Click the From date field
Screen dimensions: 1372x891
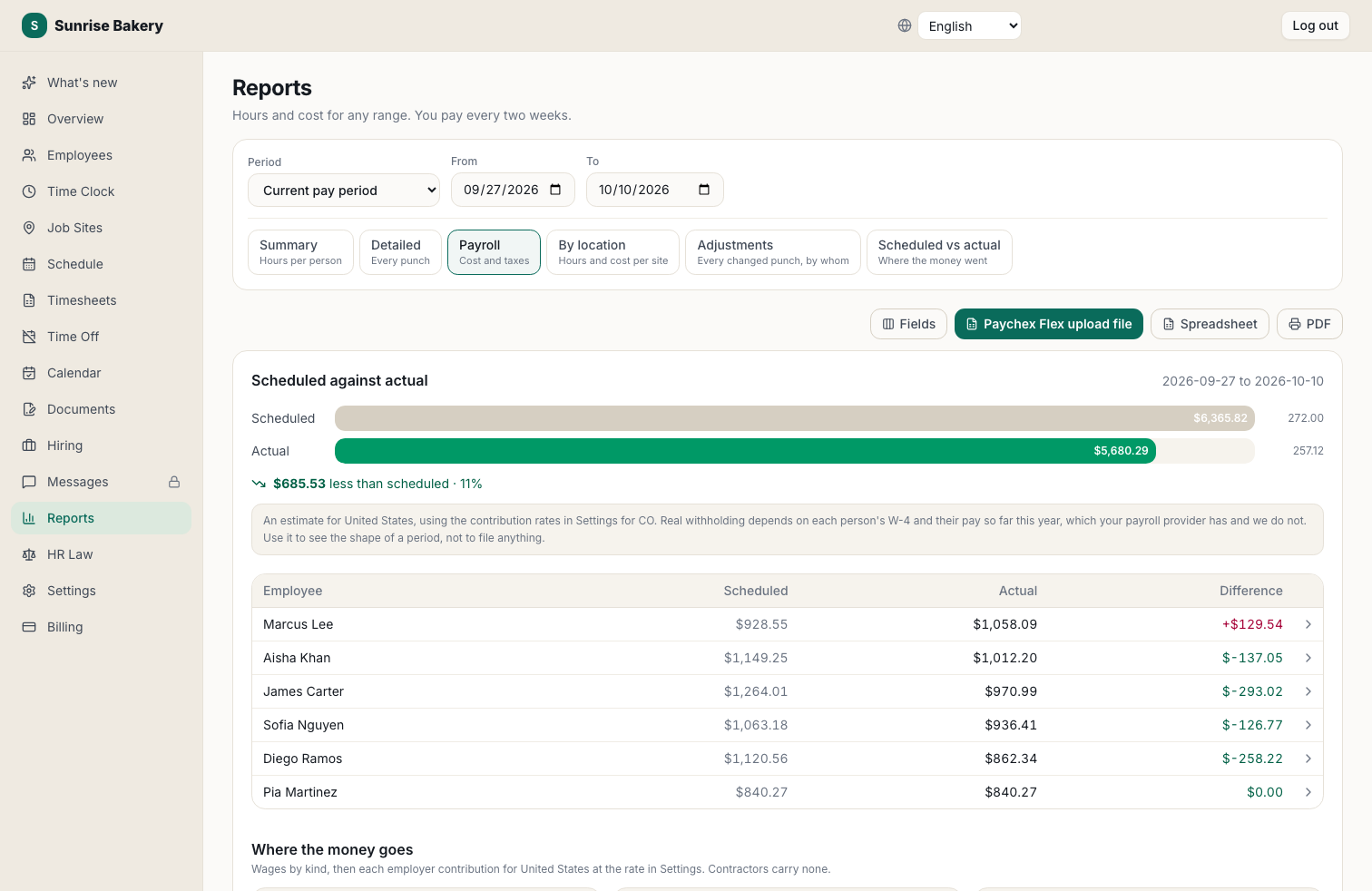coord(513,190)
